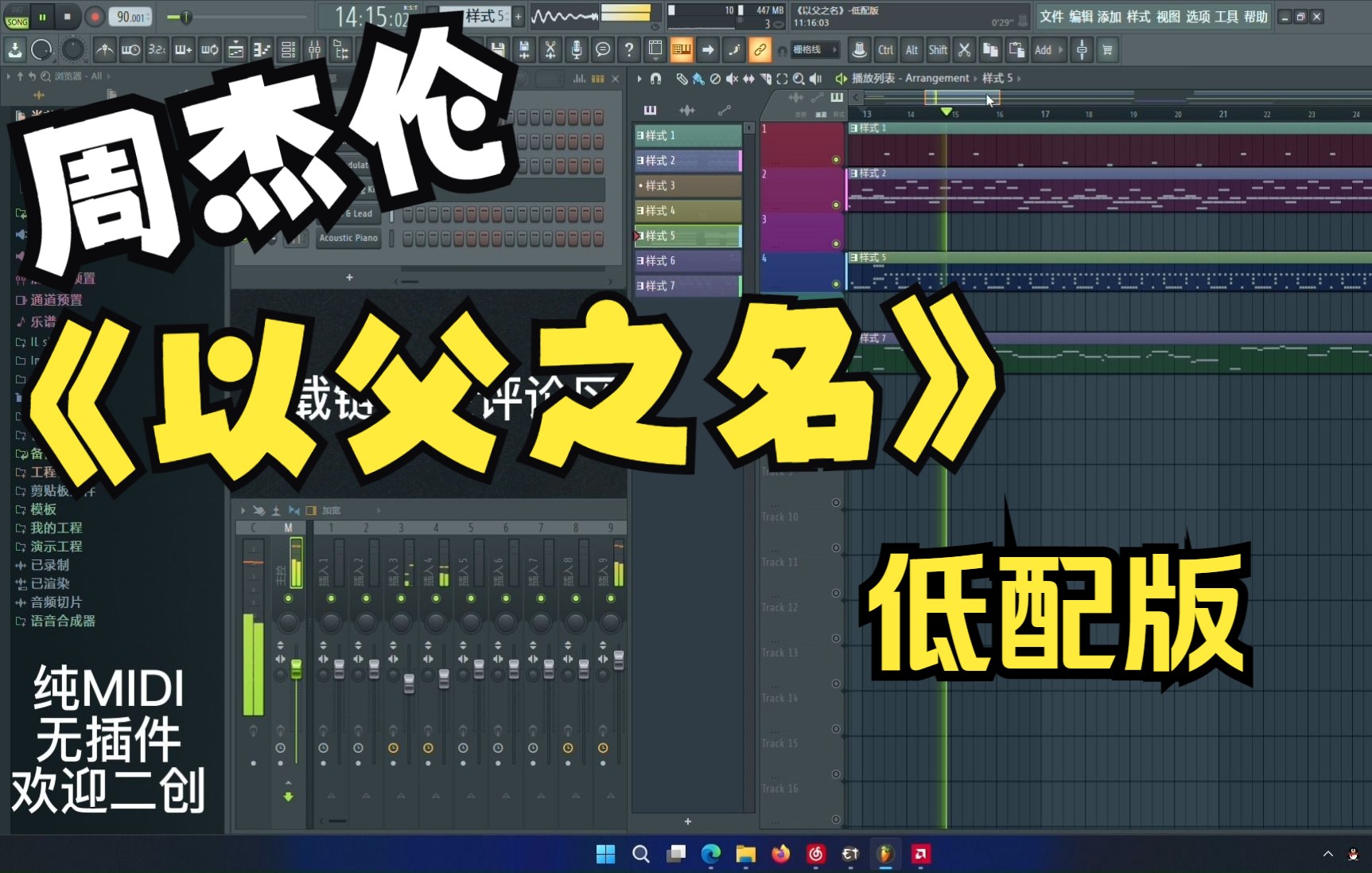
Task: Click the red Record button
Action: (95, 16)
